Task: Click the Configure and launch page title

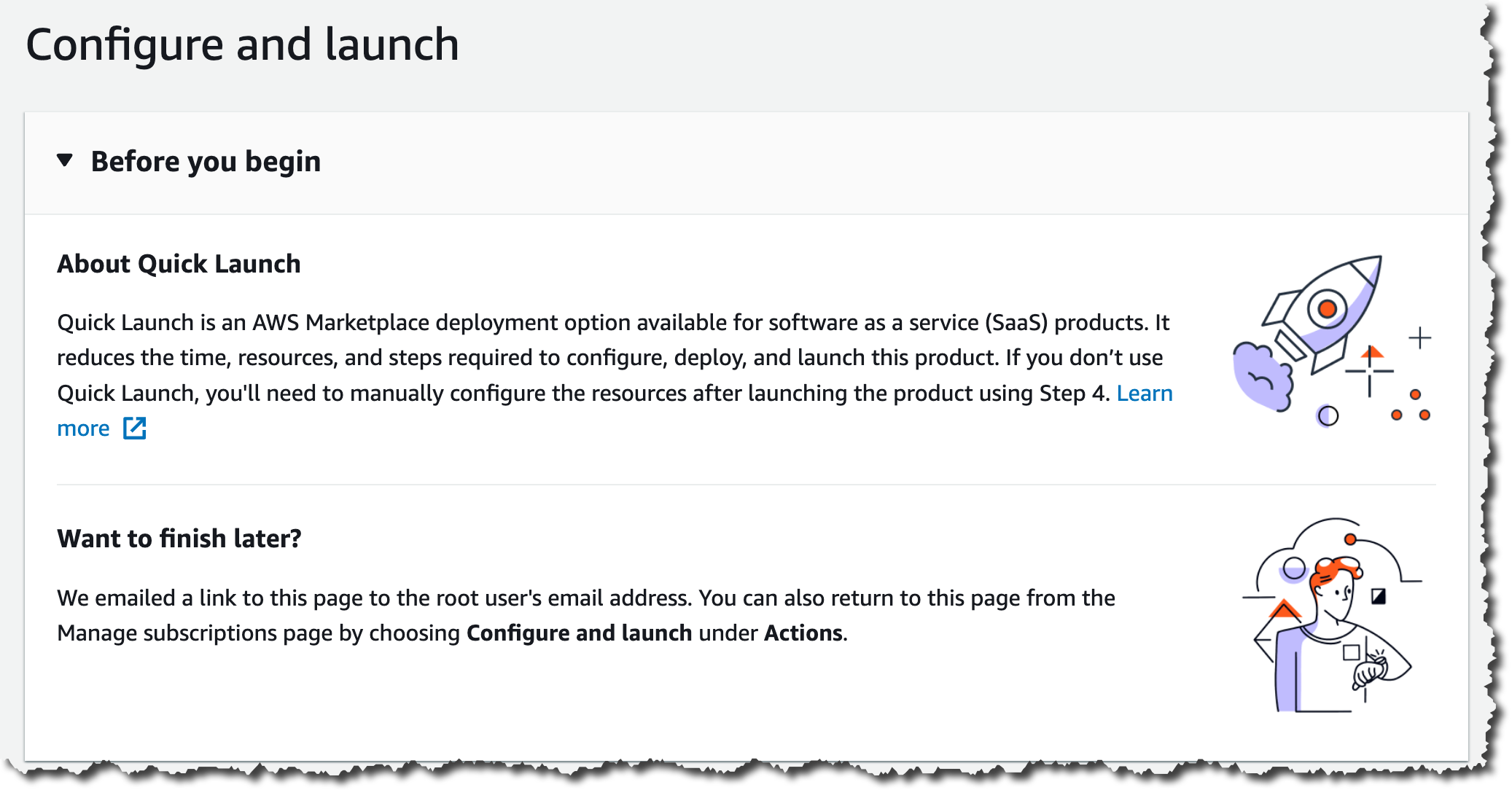Action: coord(242,45)
